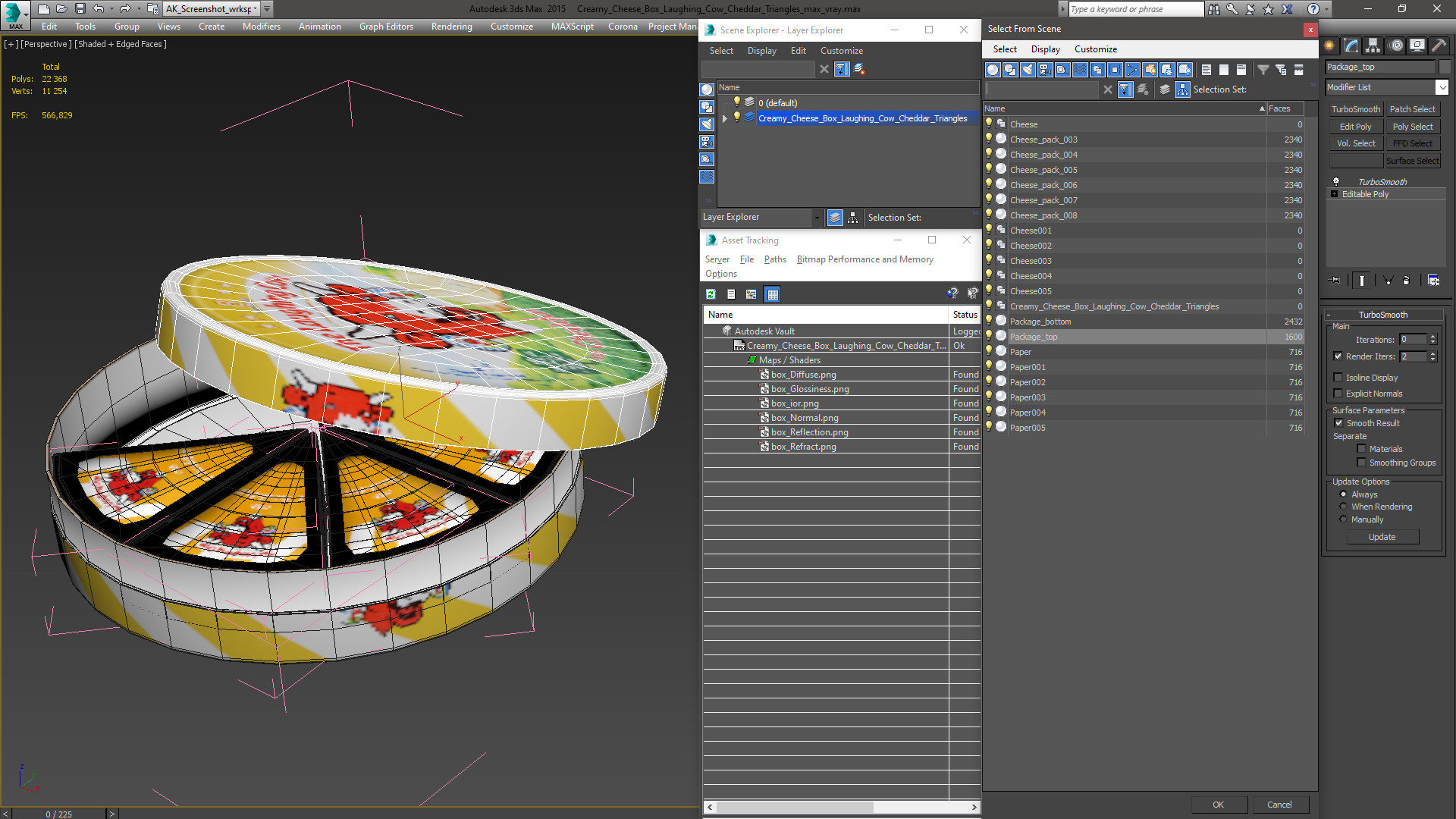Toggle geometry display filter in Select From Scene

tap(993, 70)
